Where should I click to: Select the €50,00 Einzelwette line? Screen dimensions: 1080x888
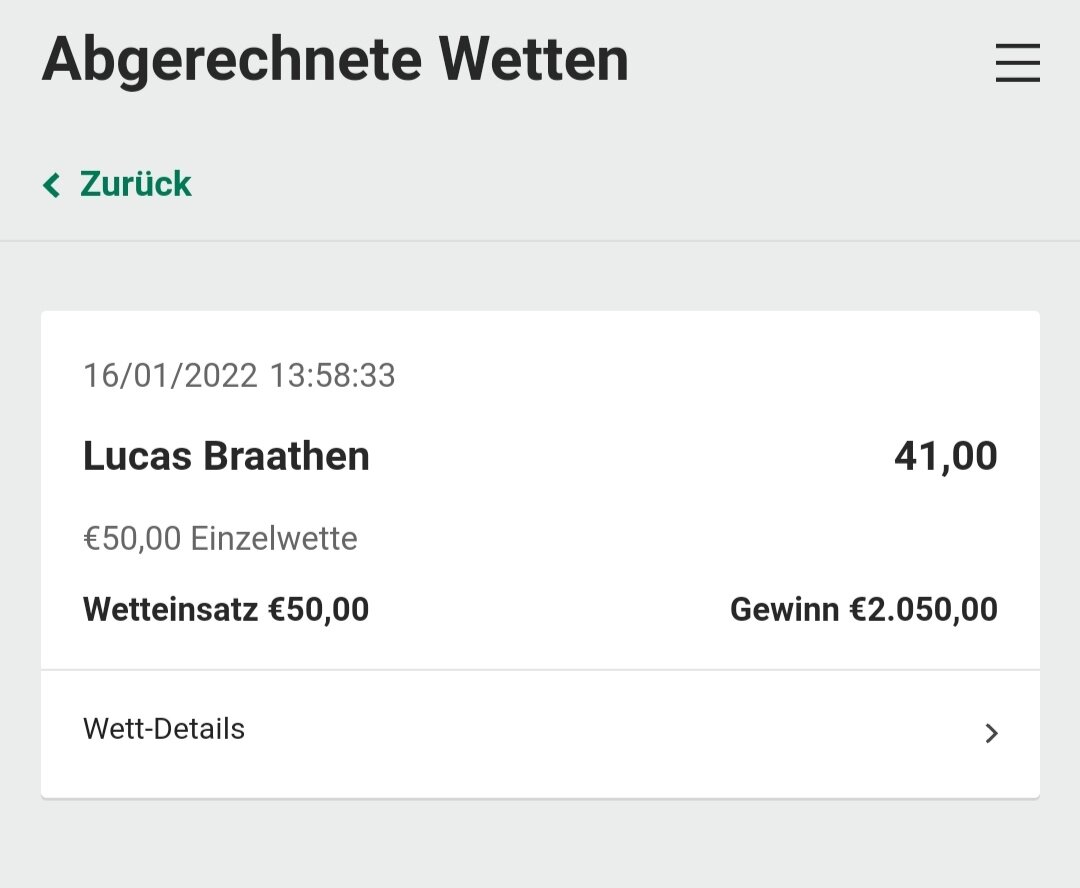[x=220, y=539]
